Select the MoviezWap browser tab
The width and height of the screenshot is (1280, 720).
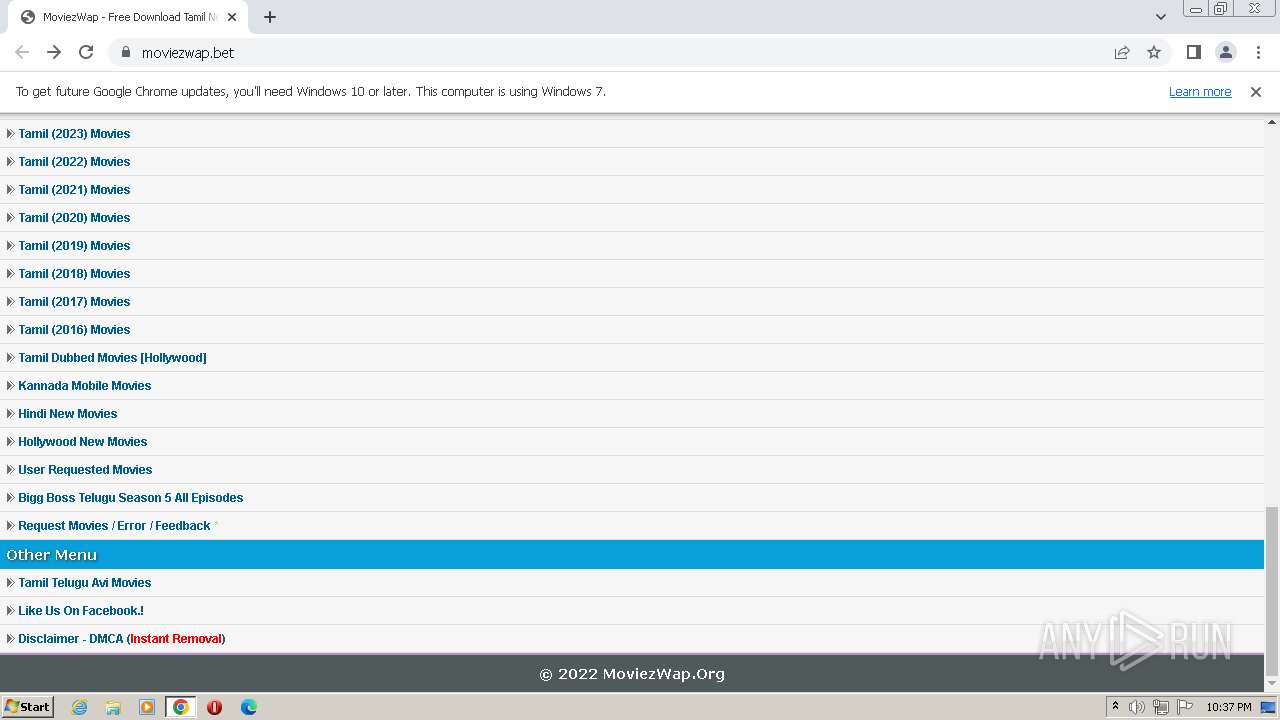tap(130, 17)
